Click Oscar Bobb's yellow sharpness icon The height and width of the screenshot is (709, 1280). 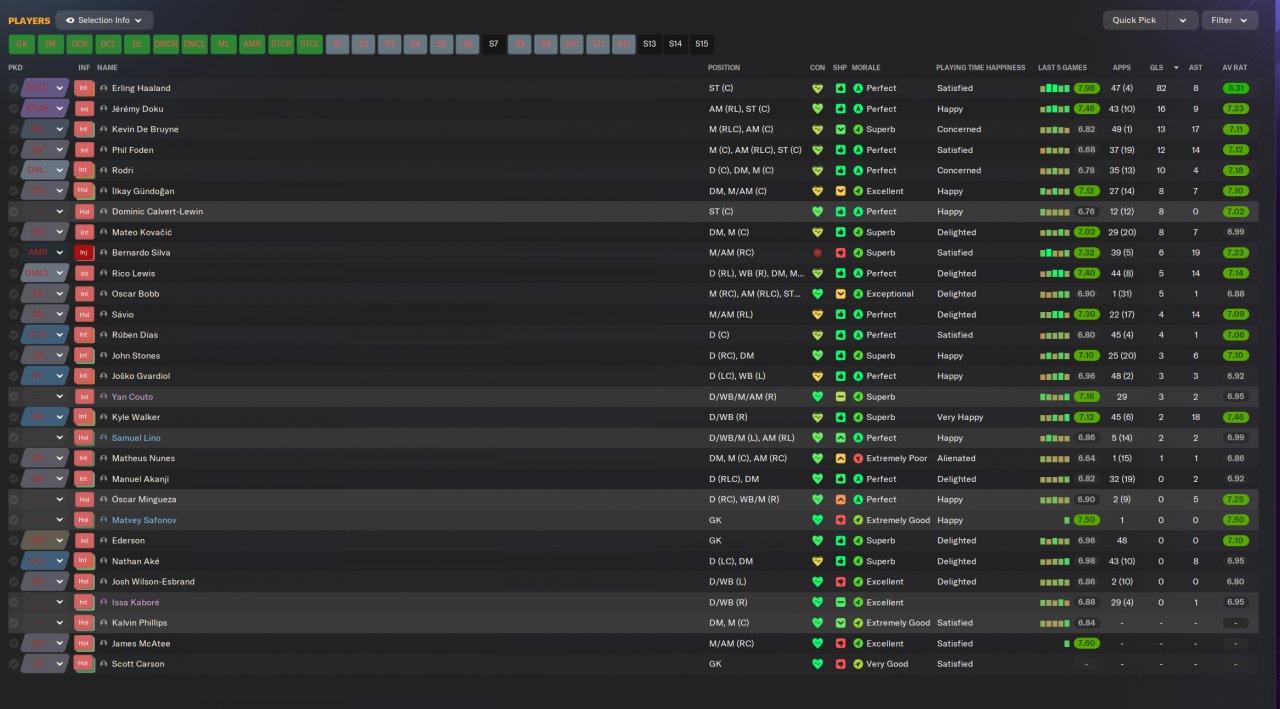click(841, 294)
